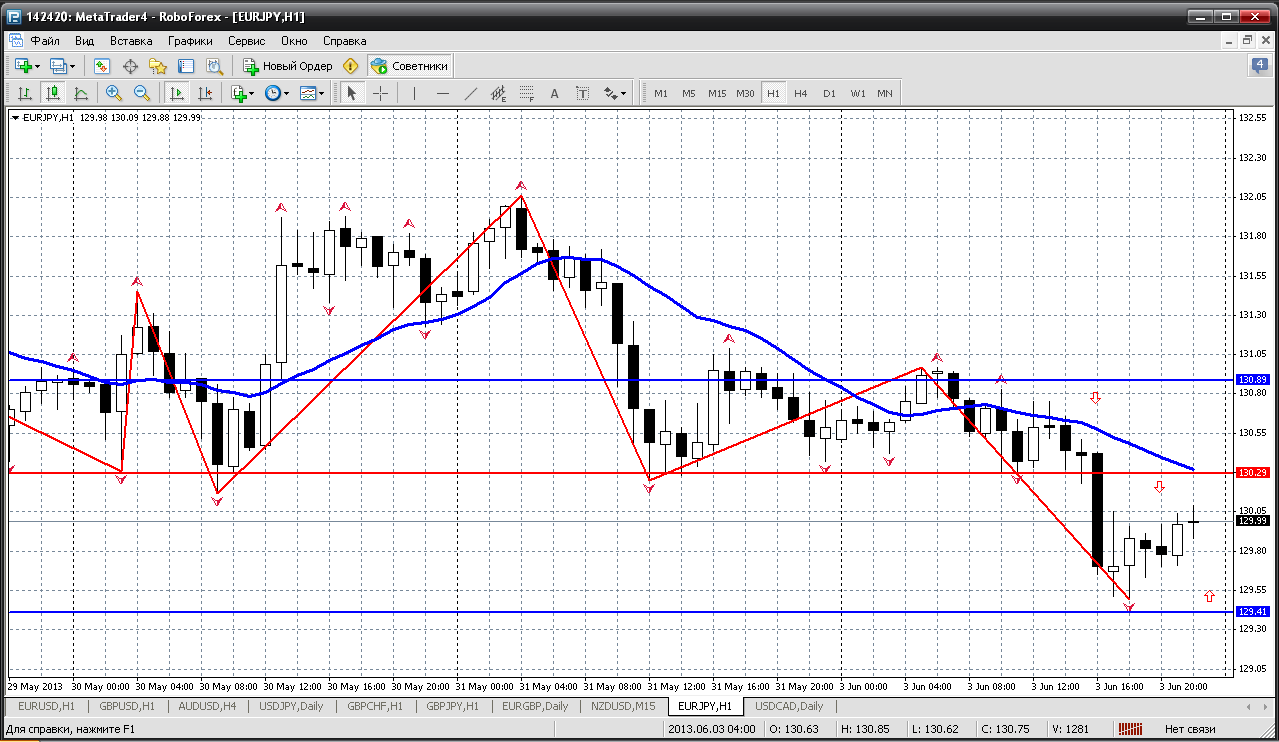
Task: Open the templates dropdown arrow
Action: pyautogui.click(x=322, y=93)
